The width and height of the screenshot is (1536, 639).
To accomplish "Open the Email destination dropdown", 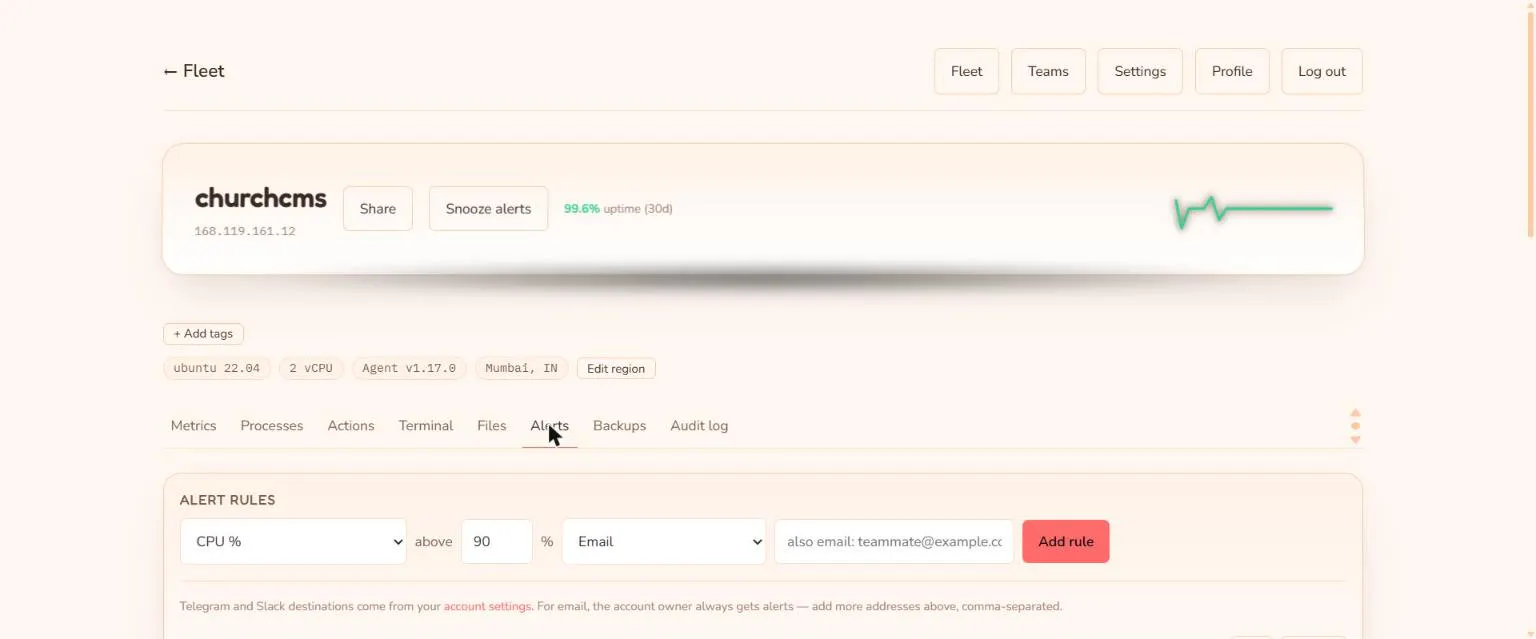I will click(x=664, y=541).
